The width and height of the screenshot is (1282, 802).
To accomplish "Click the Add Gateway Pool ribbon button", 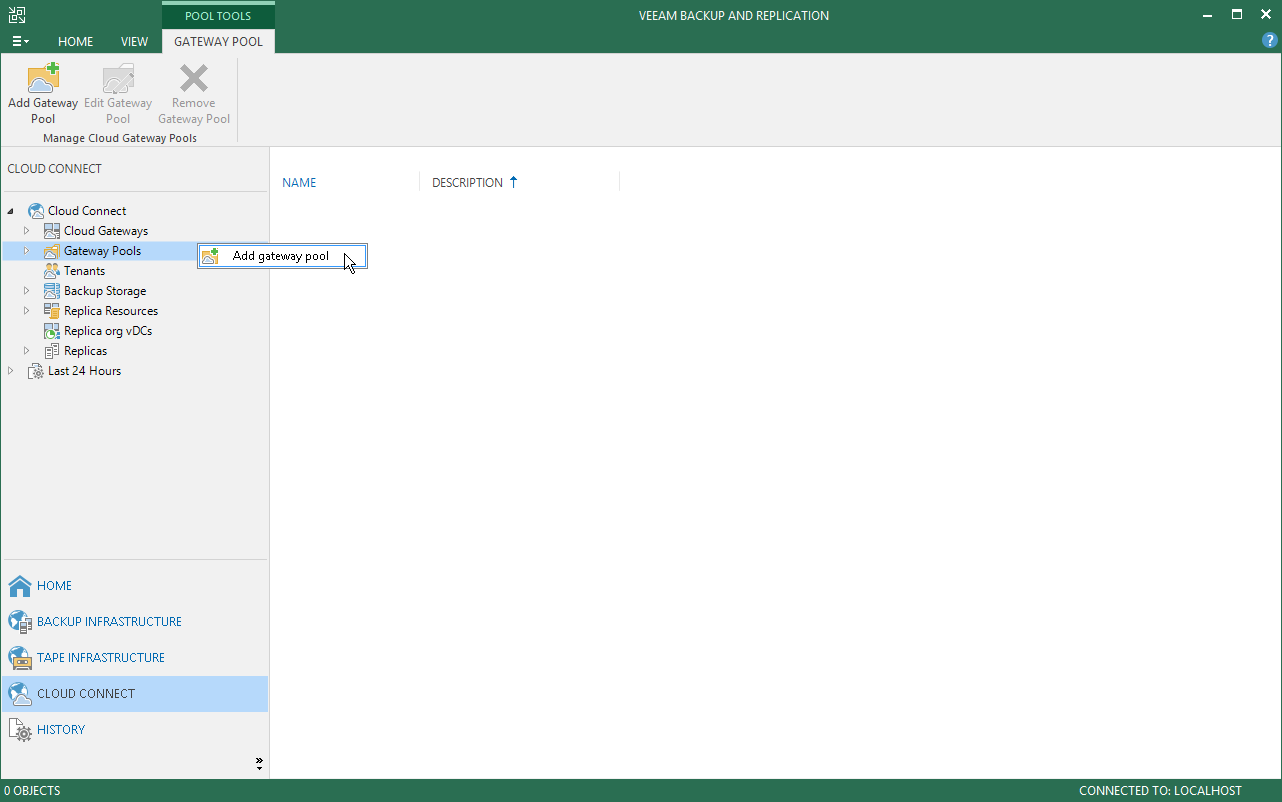I will click(43, 94).
